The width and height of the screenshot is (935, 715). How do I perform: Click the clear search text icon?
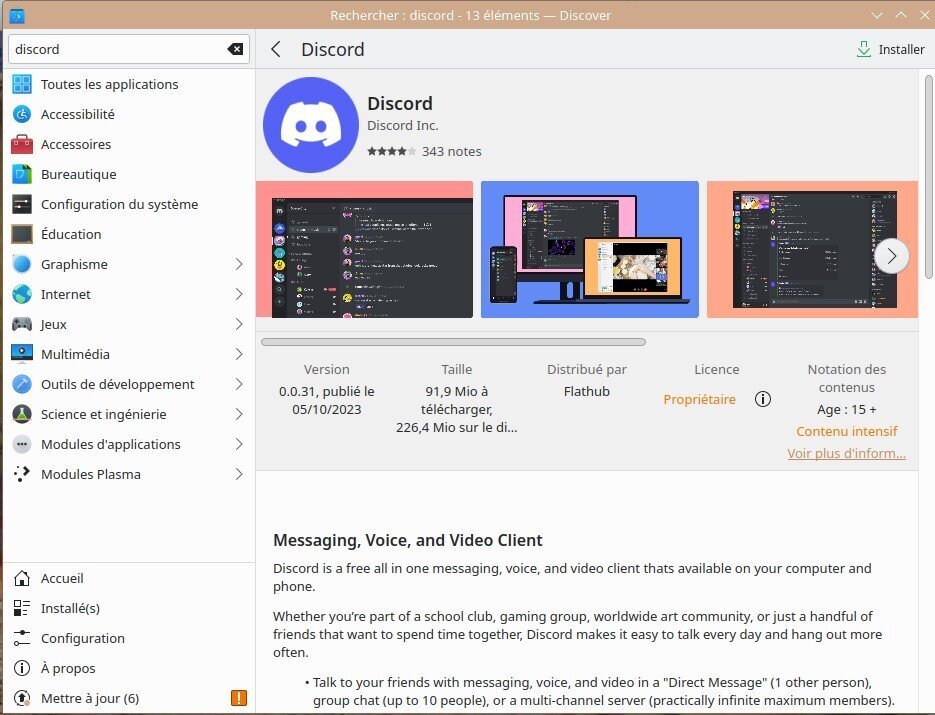(x=235, y=49)
